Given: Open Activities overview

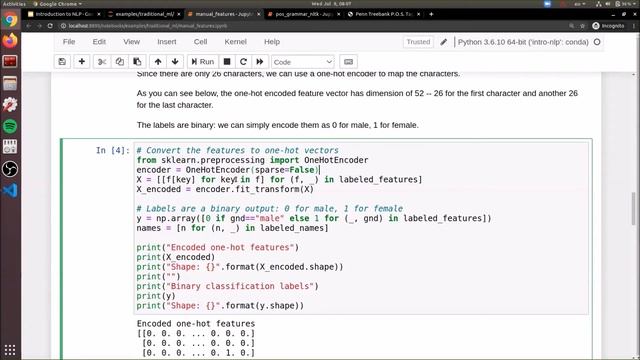Looking at the screenshot, I should pyautogui.click(x=14, y=4).
